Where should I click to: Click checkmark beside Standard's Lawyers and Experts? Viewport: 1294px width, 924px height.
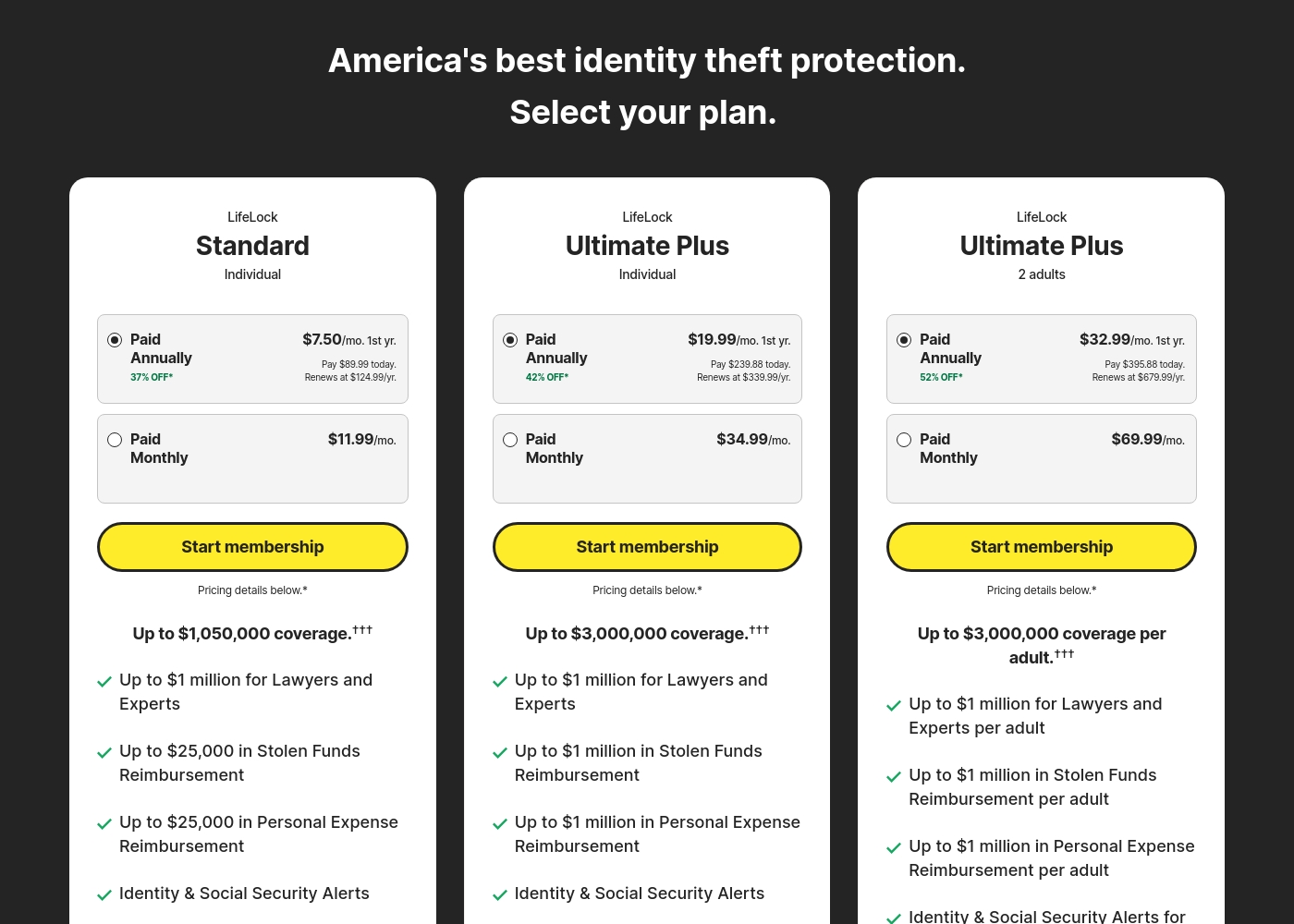pyautogui.click(x=104, y=682)
